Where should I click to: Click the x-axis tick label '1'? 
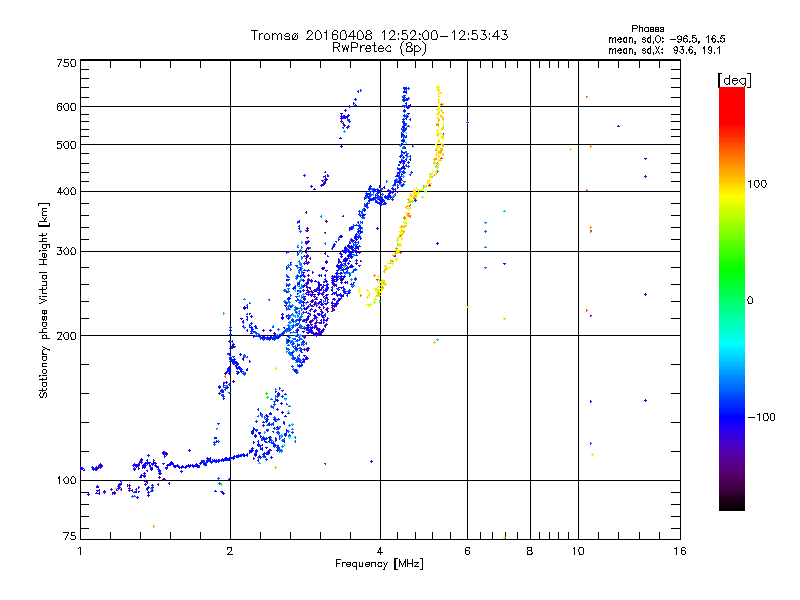(x=80, y=551)
